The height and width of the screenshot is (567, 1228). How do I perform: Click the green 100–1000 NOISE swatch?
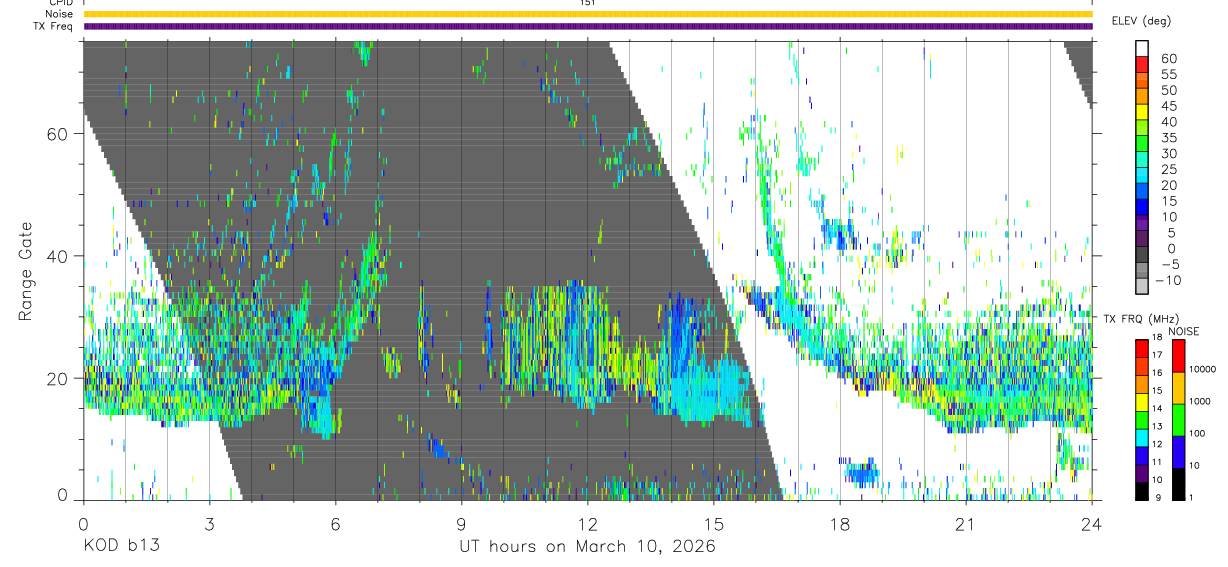(x=1178, y=420)
